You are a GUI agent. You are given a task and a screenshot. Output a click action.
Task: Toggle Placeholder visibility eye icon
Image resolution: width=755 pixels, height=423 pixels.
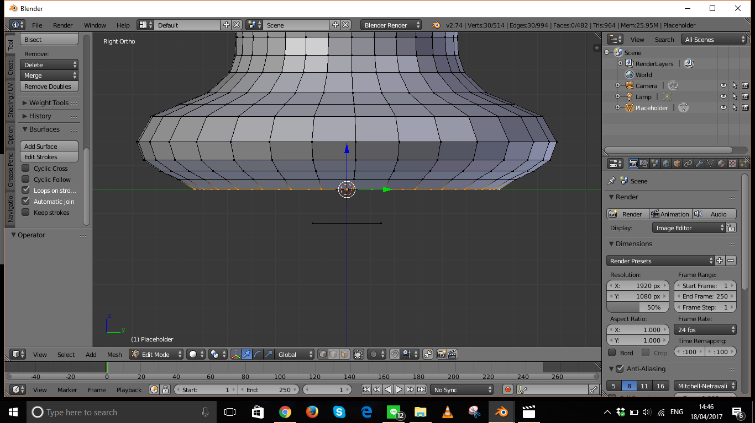click(x=723, y=108)
